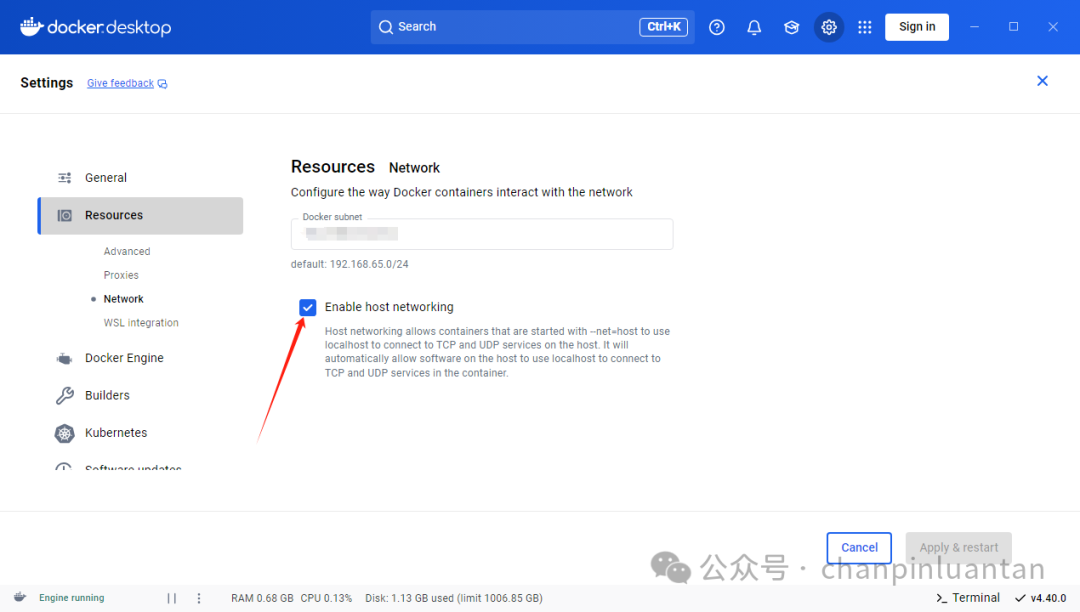Image resolution: width=1080 pixels, height=612 pixels.
Task: Click the RAM 0.68 GB indicator
Action: [262, 598]
